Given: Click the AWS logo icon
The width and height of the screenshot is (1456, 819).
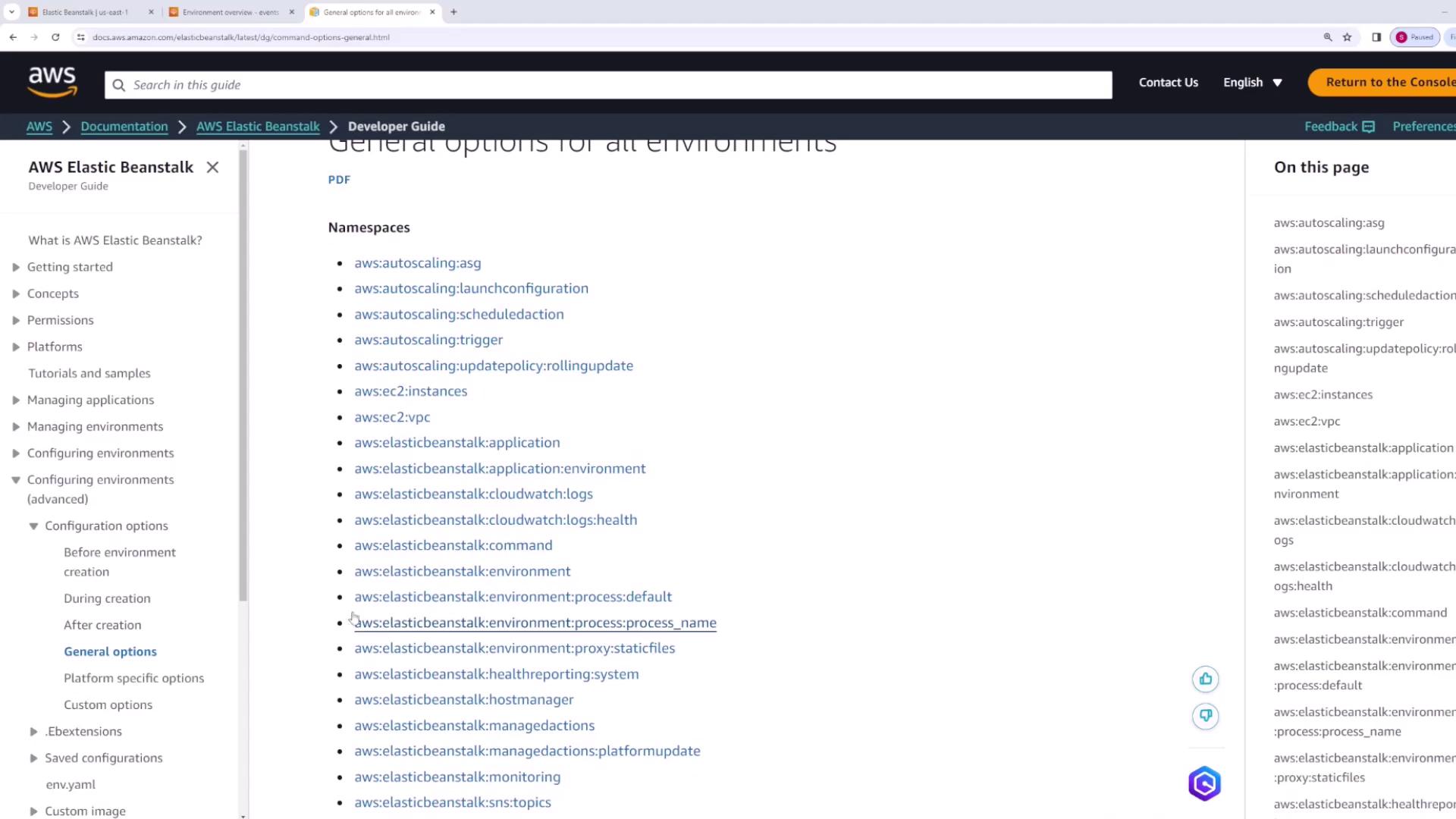Looking at the screenshot, I should pos(52,82).
